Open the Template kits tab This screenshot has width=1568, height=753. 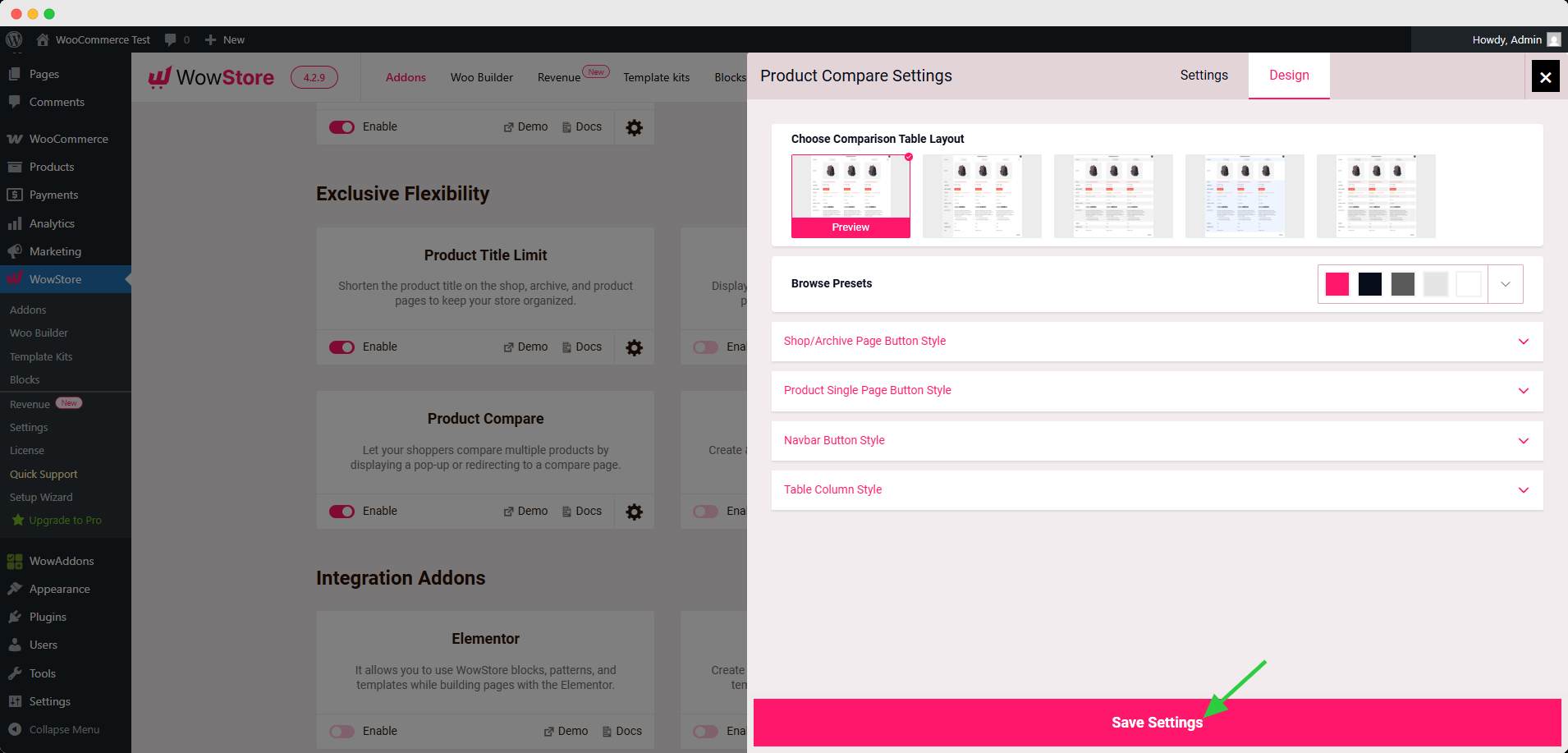(656, 77)
